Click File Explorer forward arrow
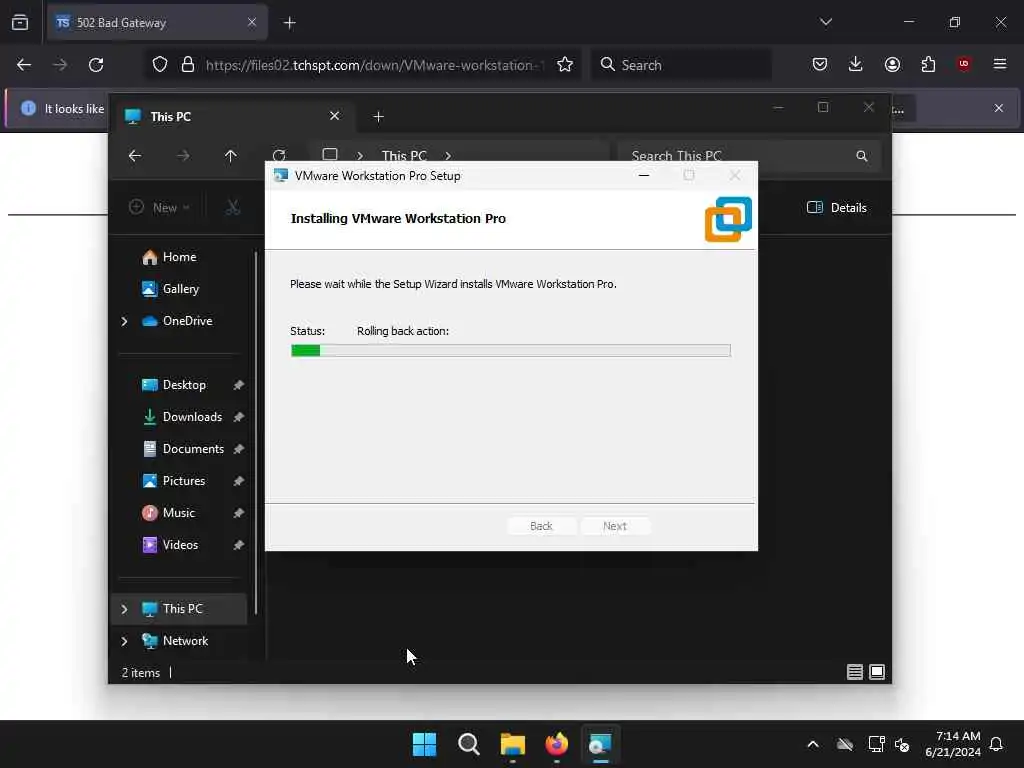1024x768 pixels. click(x=184, y=155)
